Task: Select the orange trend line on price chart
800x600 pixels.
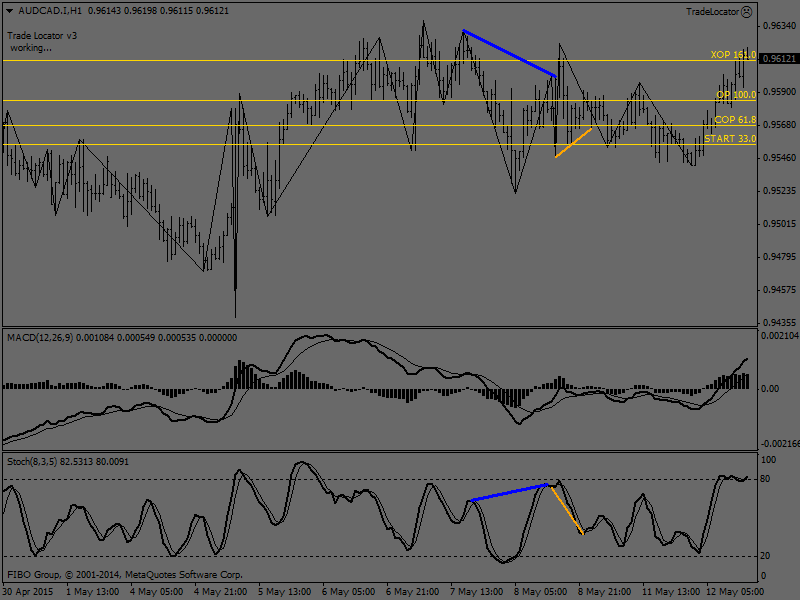Action: 574,142
